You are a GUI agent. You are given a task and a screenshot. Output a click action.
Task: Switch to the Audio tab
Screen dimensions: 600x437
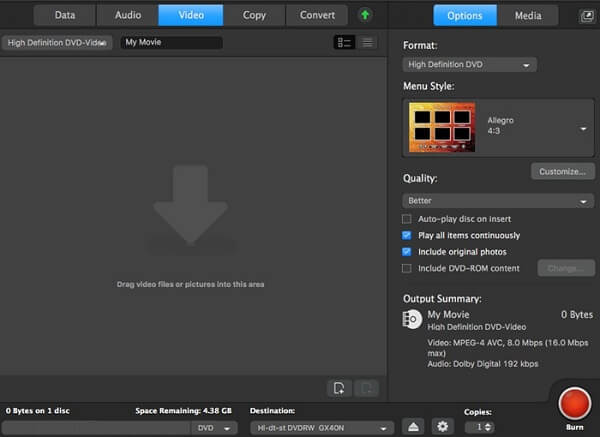click(x=126, y=16)
